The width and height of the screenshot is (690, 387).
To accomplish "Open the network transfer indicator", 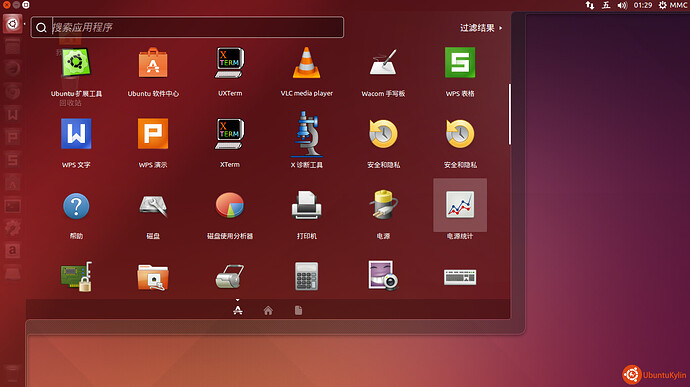I will (x=590, y=5).
